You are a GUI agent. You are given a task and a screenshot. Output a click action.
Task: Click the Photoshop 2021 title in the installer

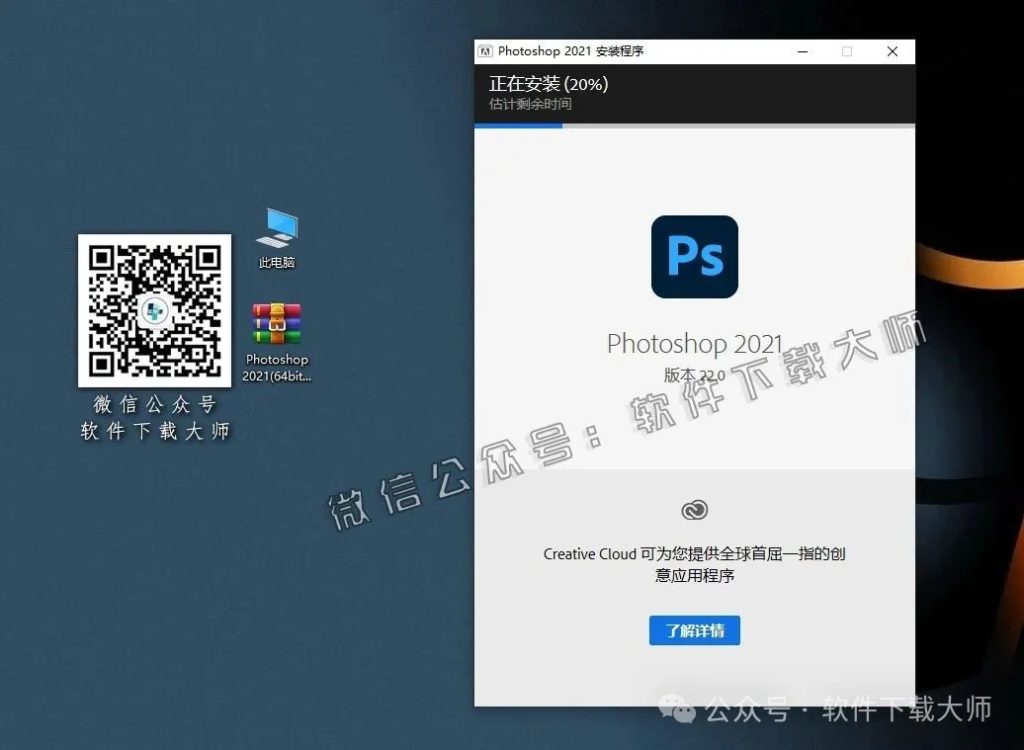pyautogui.click(x=694, y=343)
